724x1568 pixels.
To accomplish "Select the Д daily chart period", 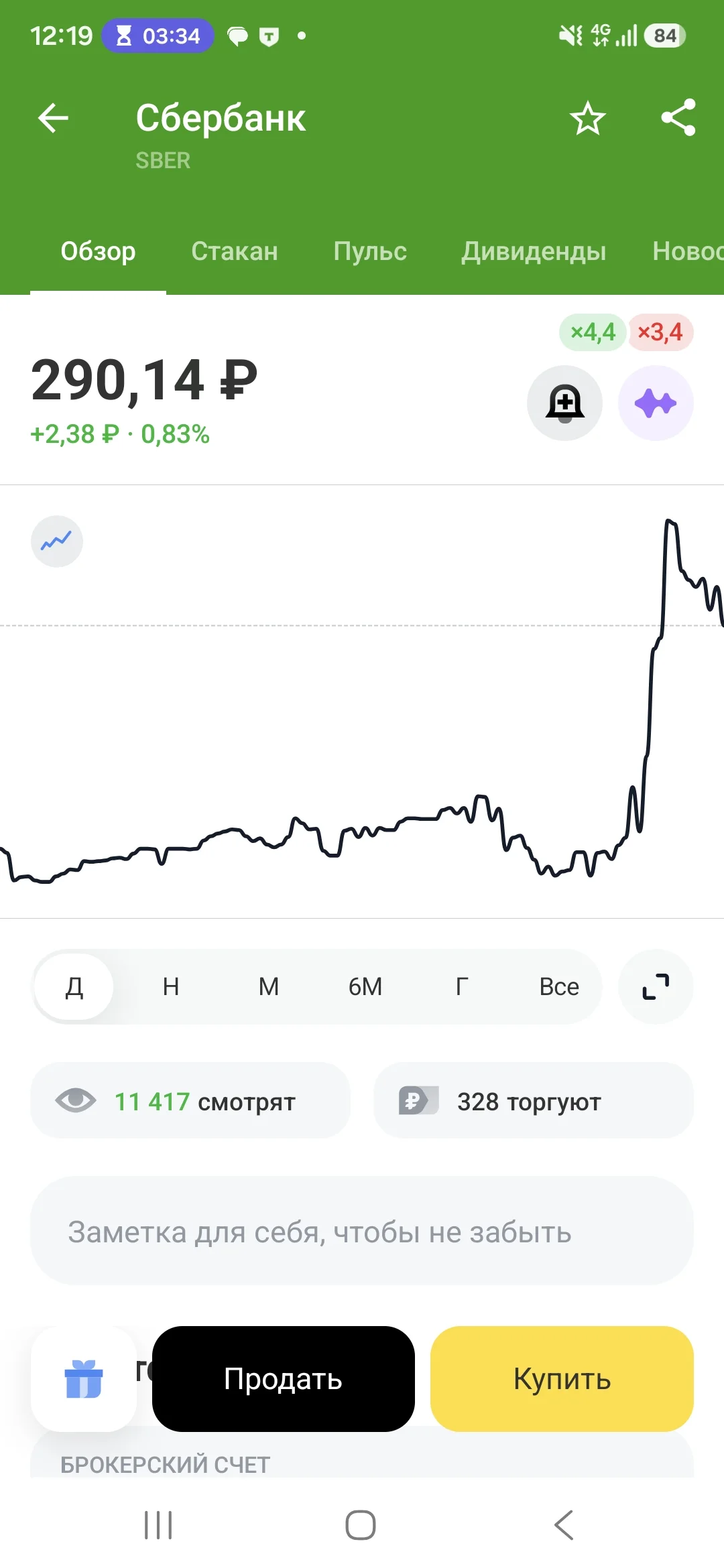I will (74, 986).
